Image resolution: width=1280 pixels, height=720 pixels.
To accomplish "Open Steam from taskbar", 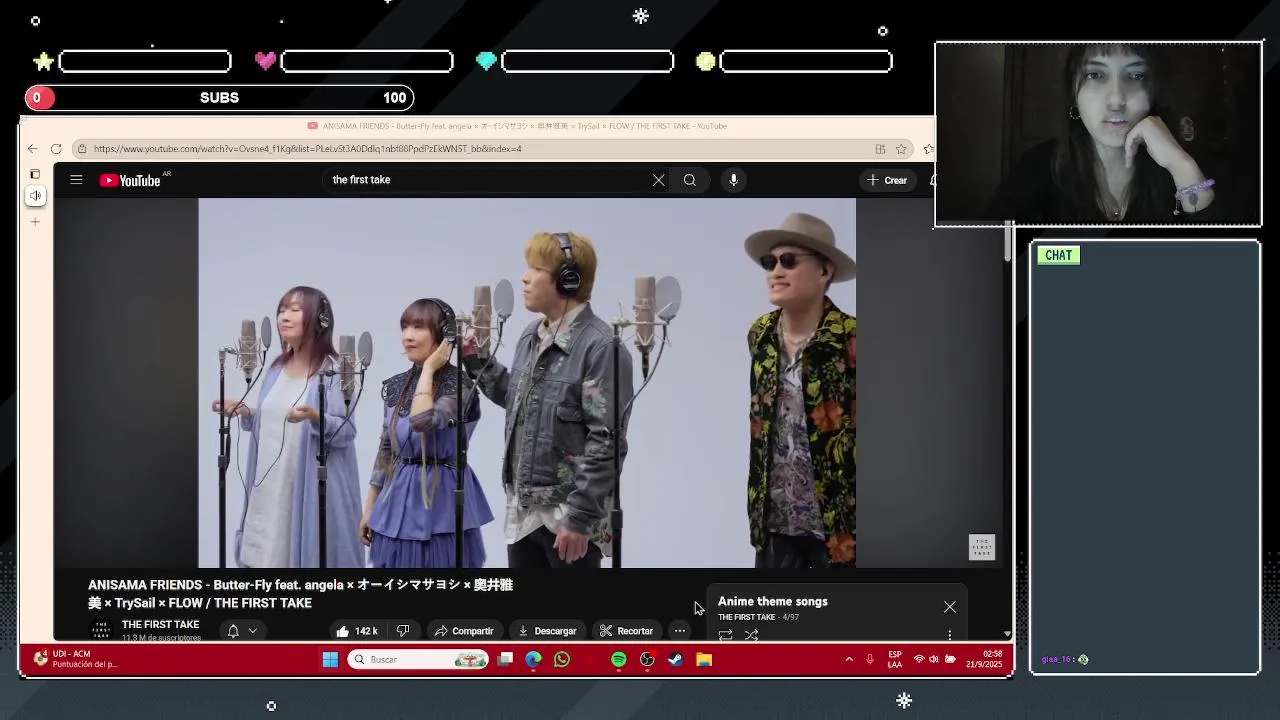I will click(x=676, y=660).
